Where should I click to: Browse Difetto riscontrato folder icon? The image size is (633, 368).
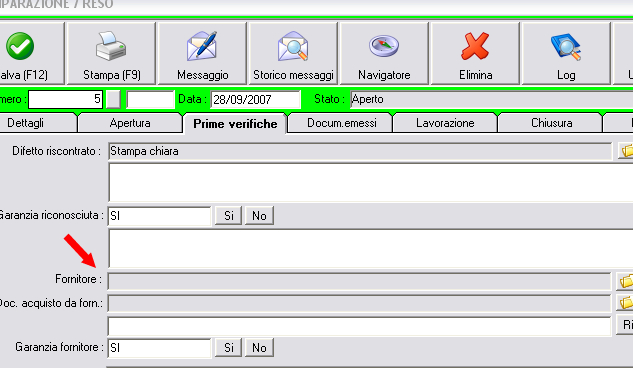click(626, 151)
